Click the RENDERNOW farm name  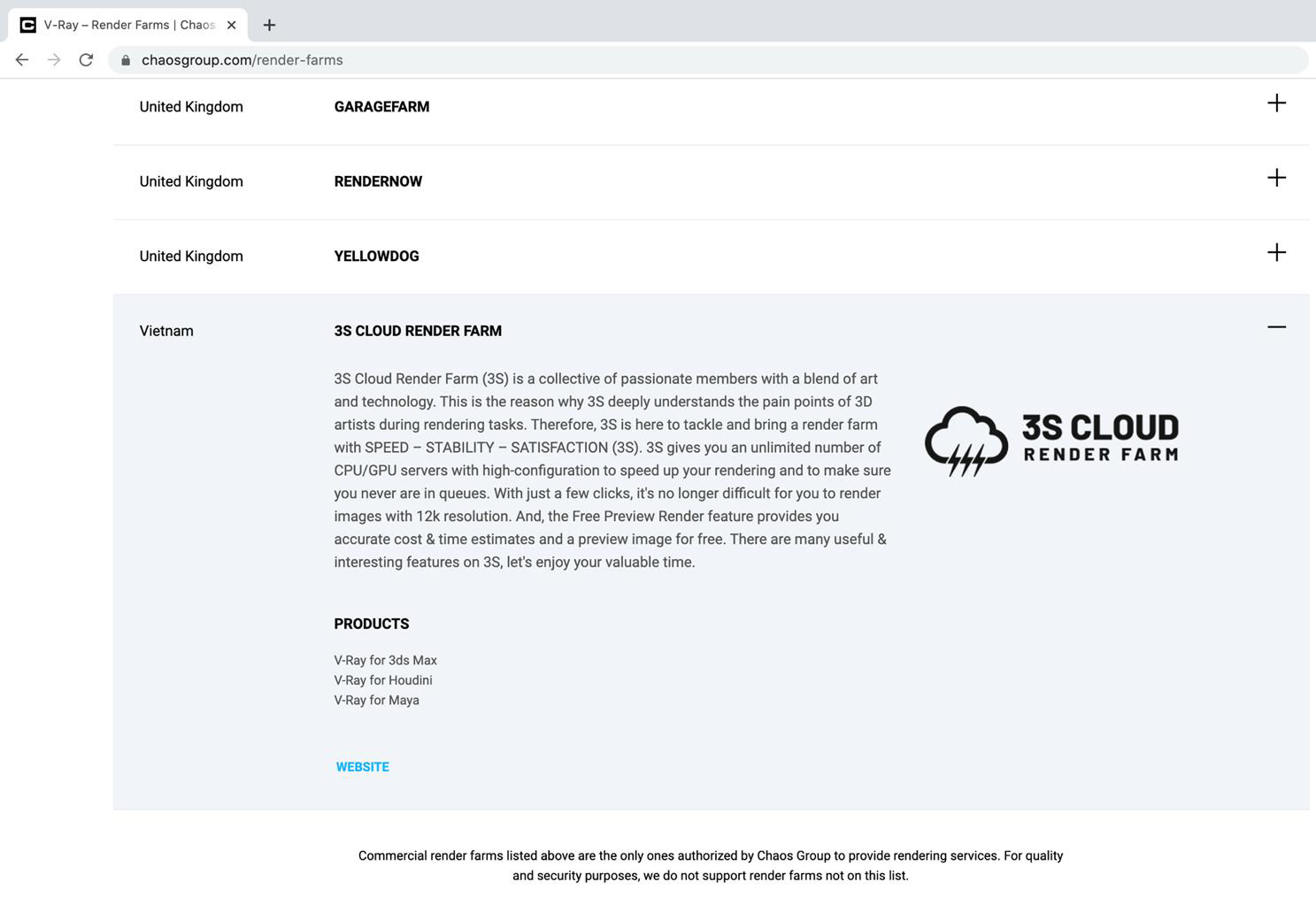[x=378, y=181]
